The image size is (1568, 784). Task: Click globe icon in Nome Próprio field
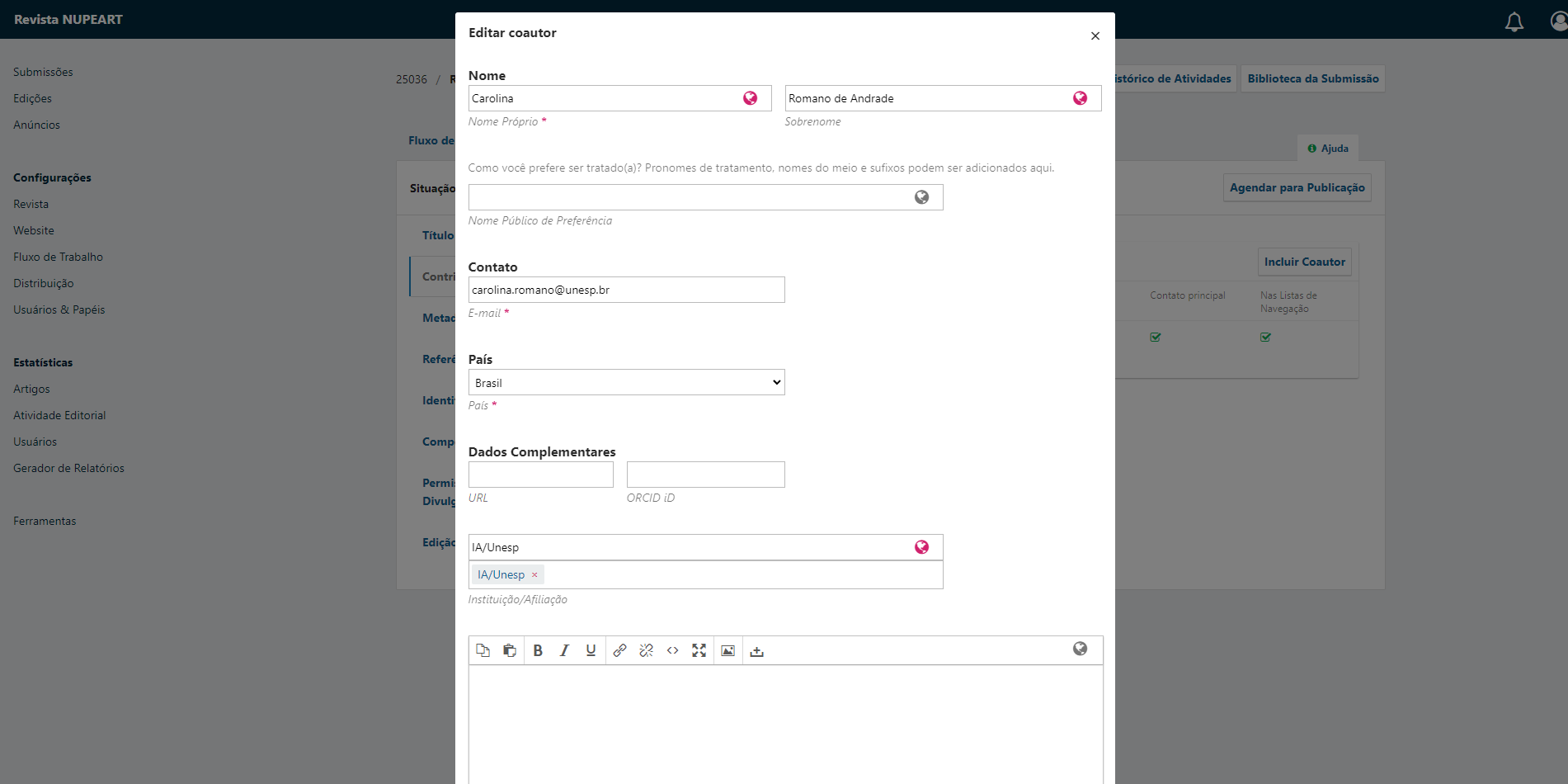pyautogui.click(x=750, y=98)
